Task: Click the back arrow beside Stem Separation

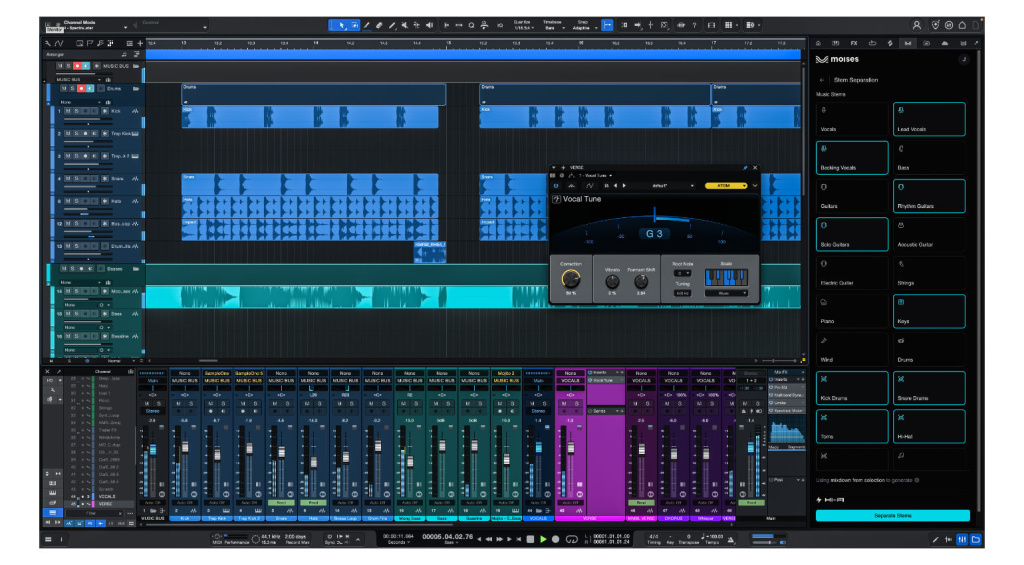Action: pyautogui.click(x=822, y=80)
